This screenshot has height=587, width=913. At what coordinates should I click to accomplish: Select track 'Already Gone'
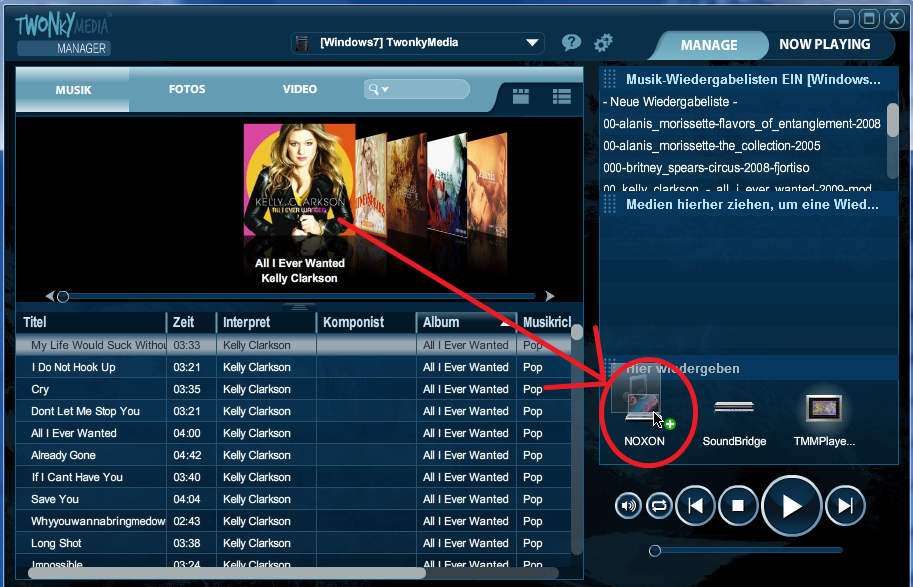point(293,455)
